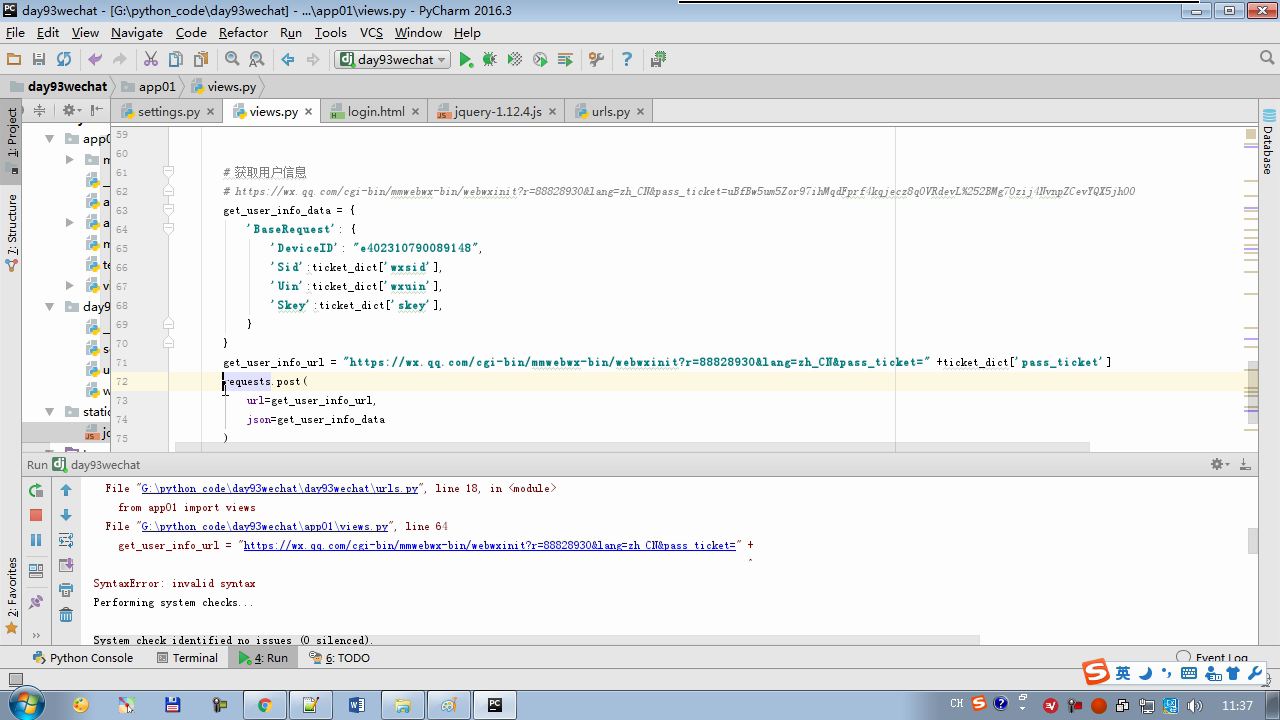Open the Find magnifier in the toolbar
The width and height of the screenshot is (1280, 720).
232,60
